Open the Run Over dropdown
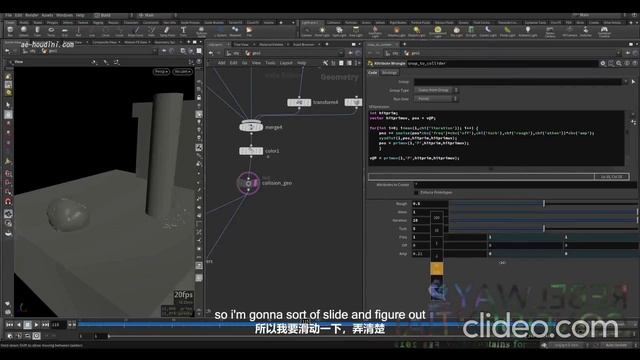This screenshot has width=640, height=360. tap(436, 99)
